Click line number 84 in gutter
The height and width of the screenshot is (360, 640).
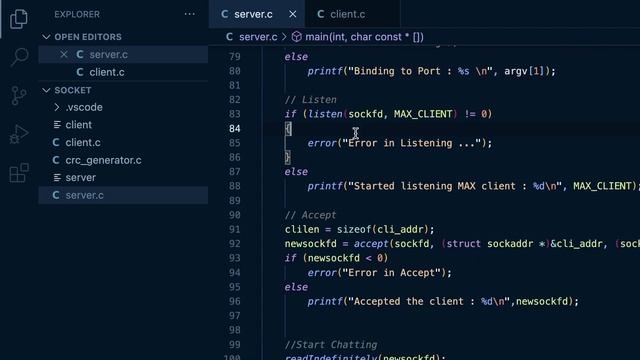pyautogui.click(x=235, y=129)
